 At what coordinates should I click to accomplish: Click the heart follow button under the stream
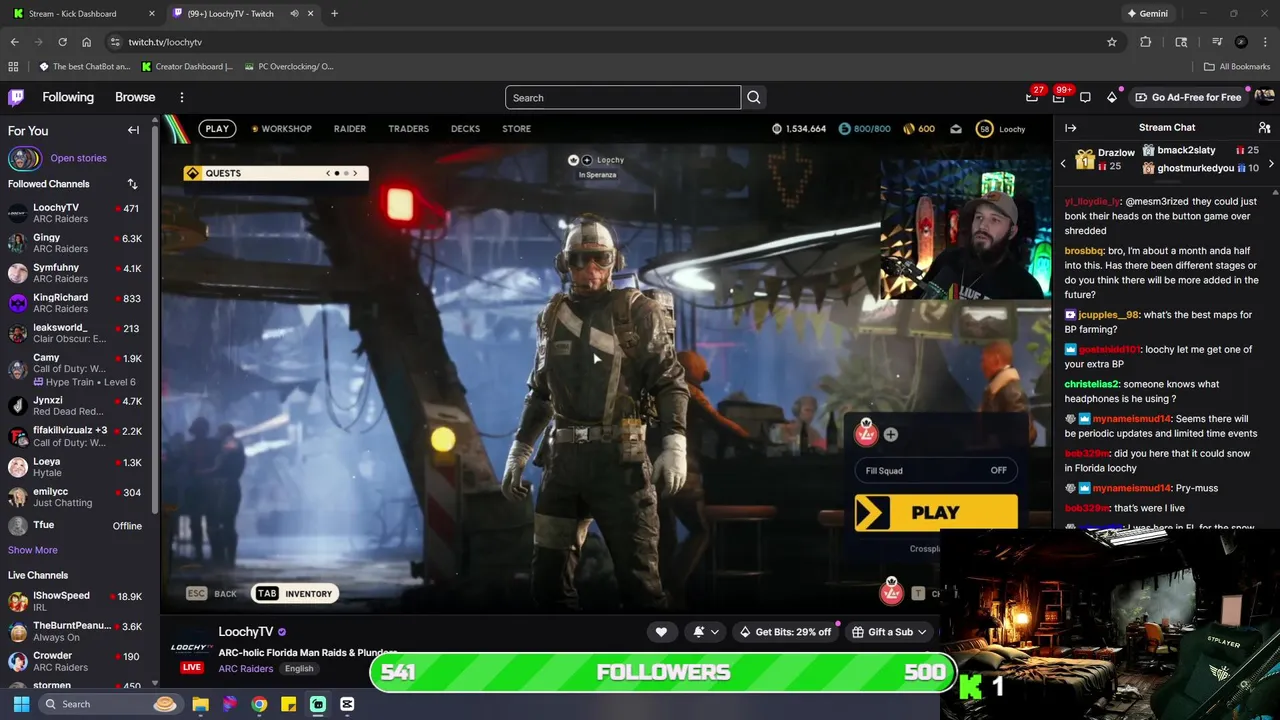(661, 632)
